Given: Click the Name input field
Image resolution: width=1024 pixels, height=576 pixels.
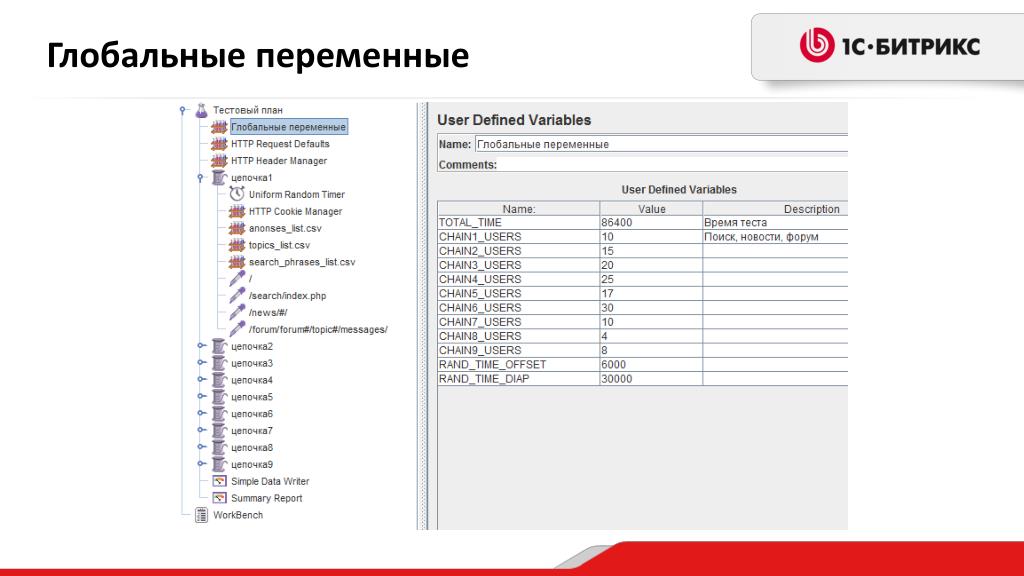Looking at the screenshot, I should click(x=660, y=144).
